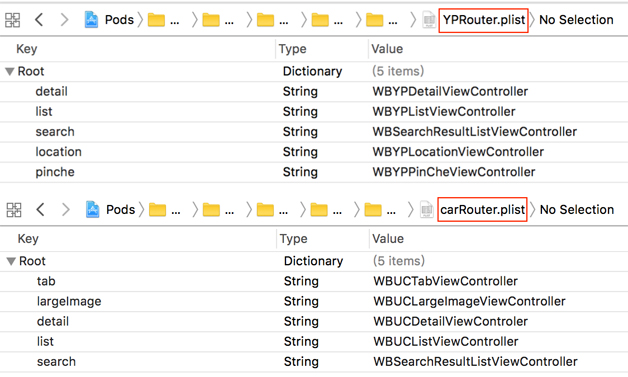Click Pods project icon in top breadcrumb
This screenshot has height=377, width=628.
click(x=91, y=19)
